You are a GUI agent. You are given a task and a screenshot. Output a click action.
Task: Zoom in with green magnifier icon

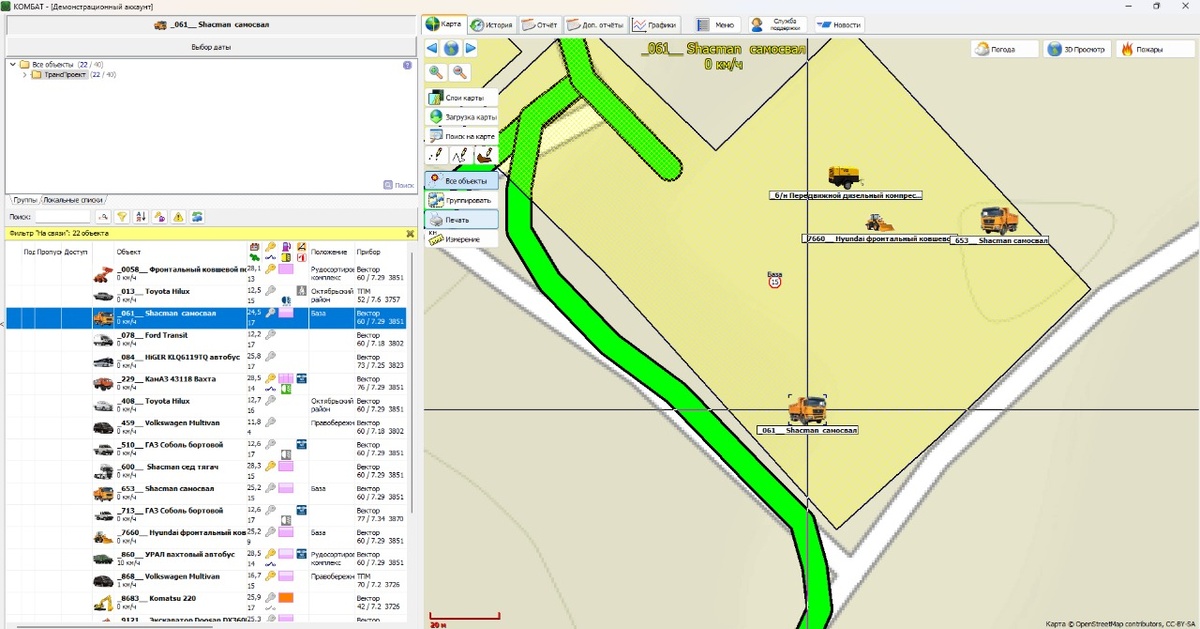click(x=436, y=72)
